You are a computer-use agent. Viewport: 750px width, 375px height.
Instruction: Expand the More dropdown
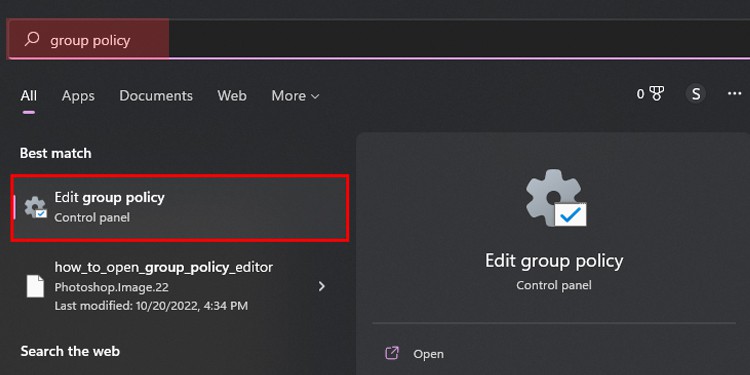pyautogui.click(x=295, y=96)
